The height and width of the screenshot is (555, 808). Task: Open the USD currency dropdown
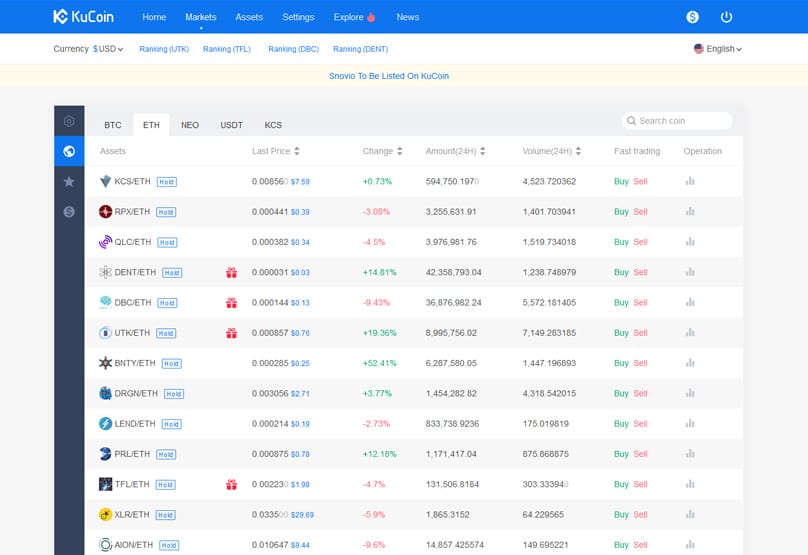point(107,49)
